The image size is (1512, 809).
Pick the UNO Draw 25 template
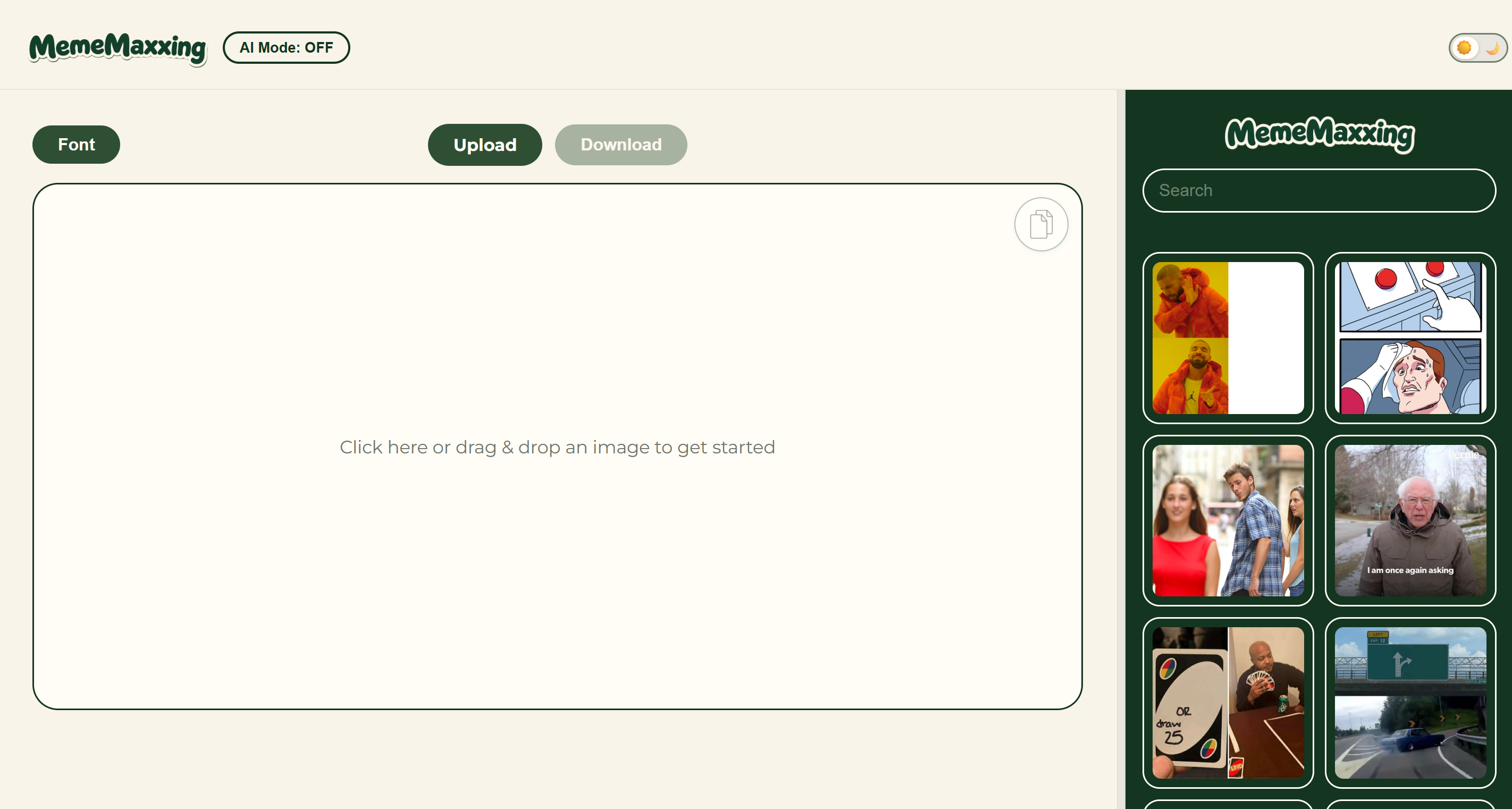(1228, 703)
